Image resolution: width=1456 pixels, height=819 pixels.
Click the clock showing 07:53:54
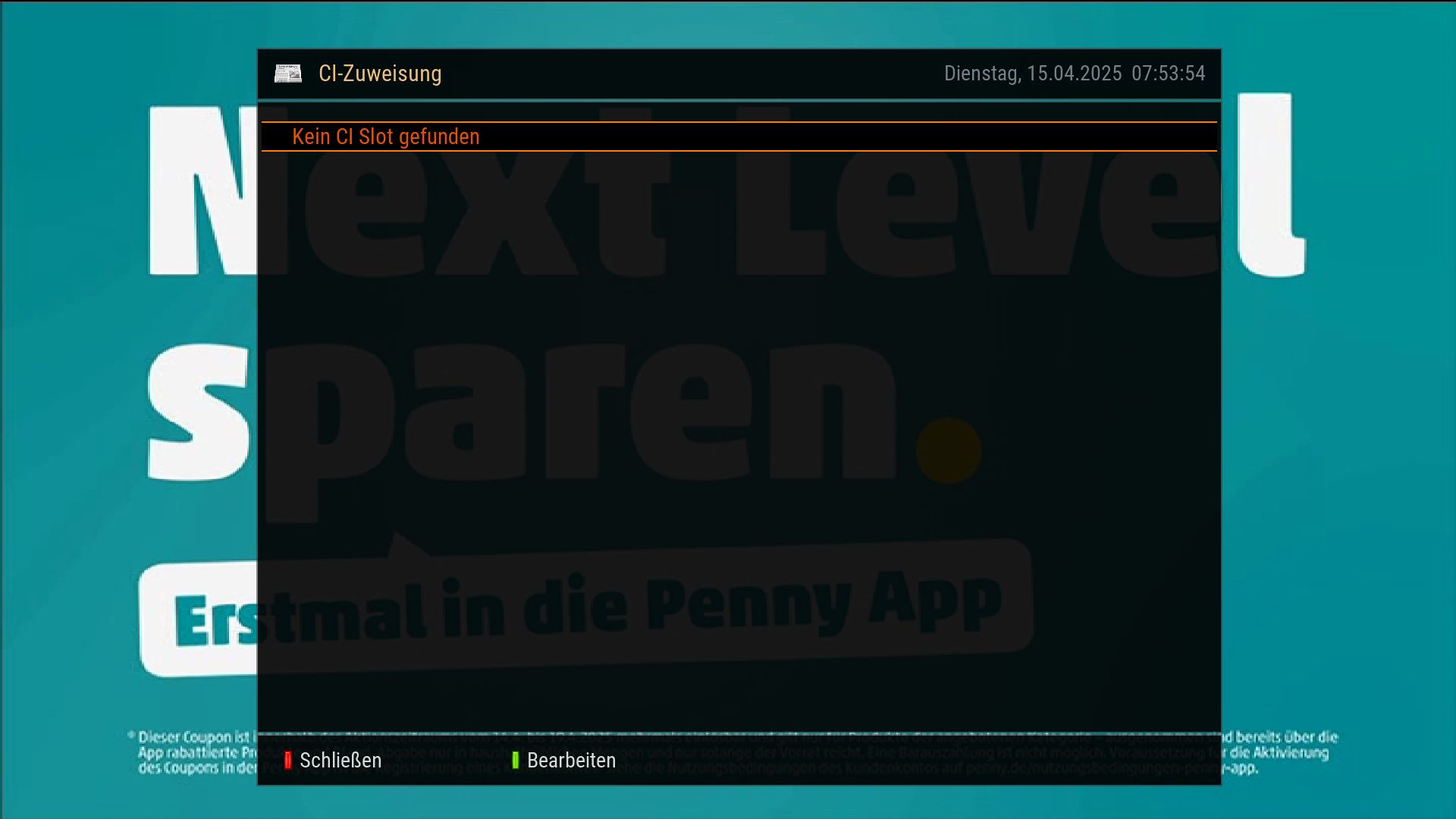pos(1168,74)
